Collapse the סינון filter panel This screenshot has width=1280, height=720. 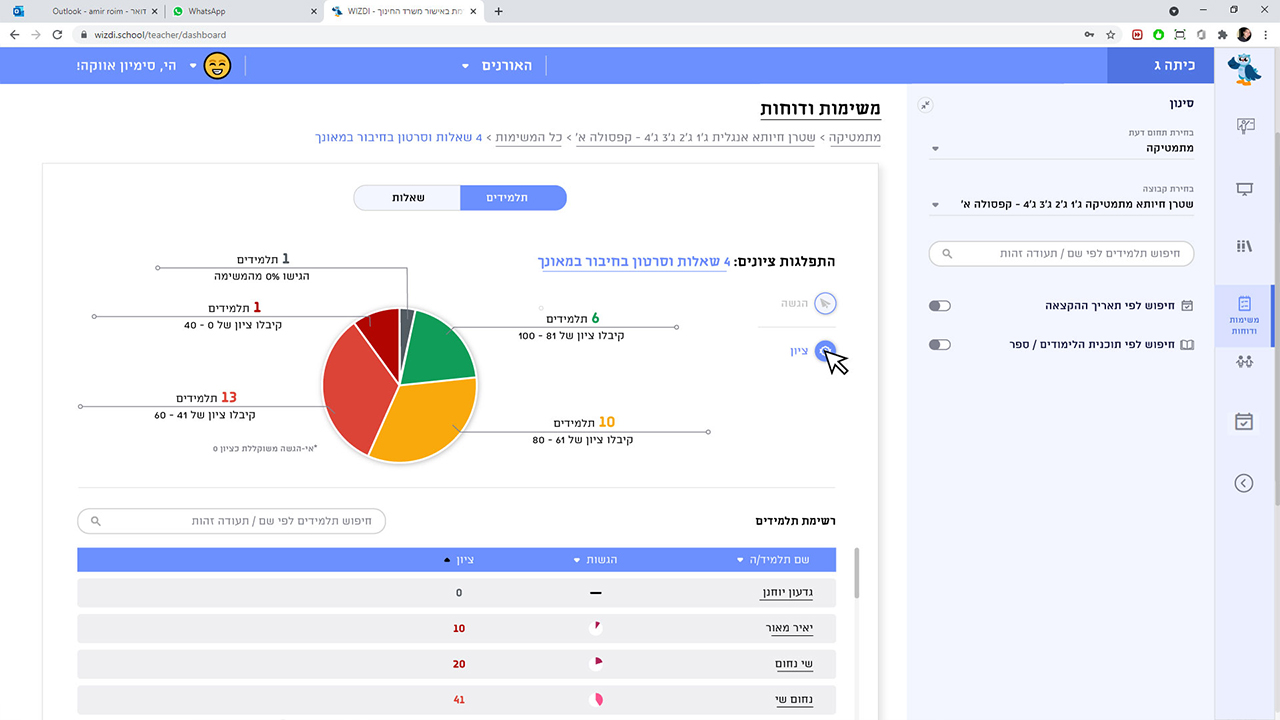click(x=925, y=105)
